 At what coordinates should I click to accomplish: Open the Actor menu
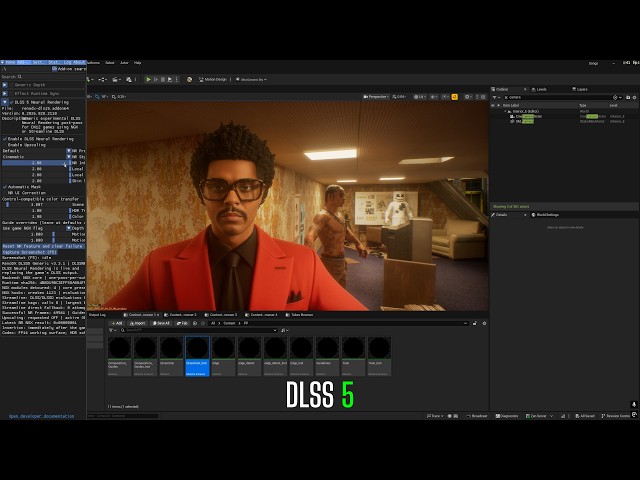pyautogui.click(x=124, y=63)
